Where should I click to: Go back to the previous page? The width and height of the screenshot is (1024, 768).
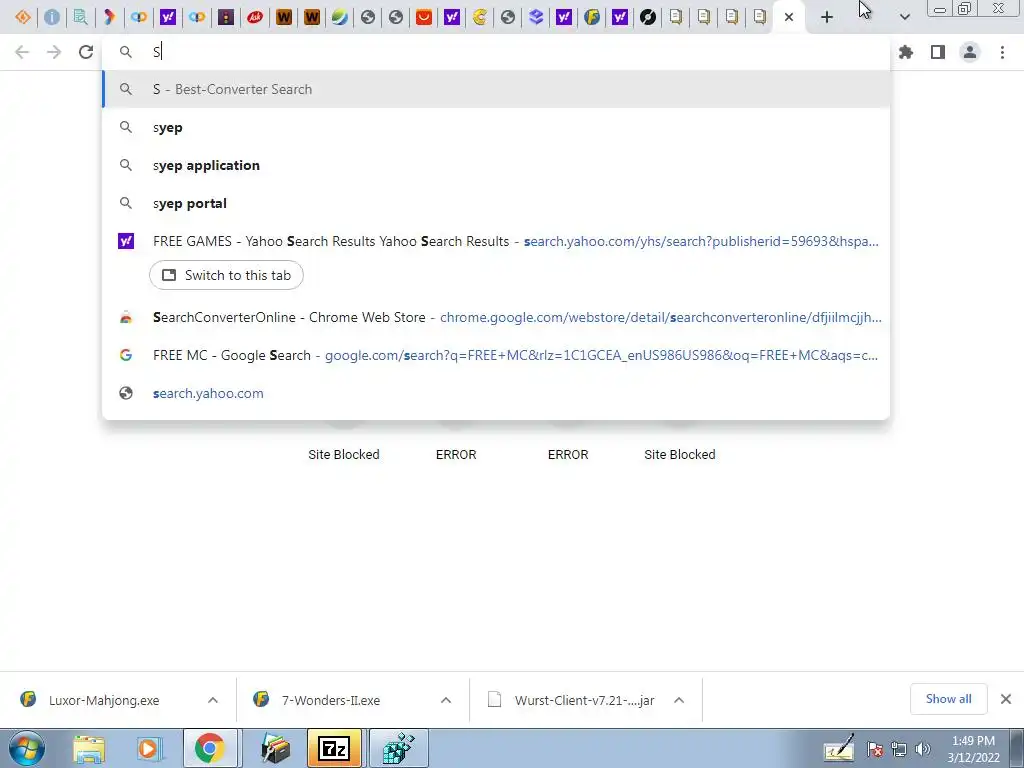pos(22,52)
